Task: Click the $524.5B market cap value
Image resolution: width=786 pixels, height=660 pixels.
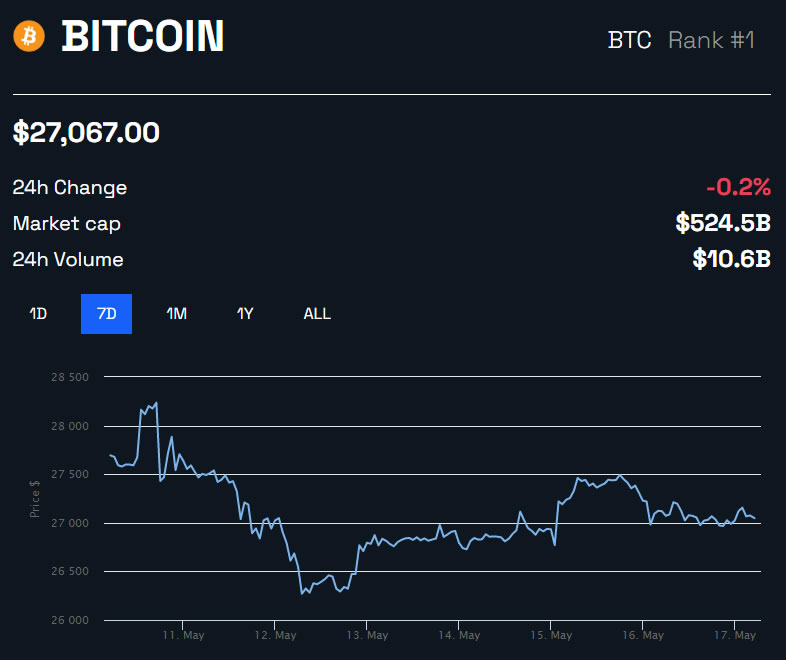Action: pyautogui.click(x=723, y=223)
